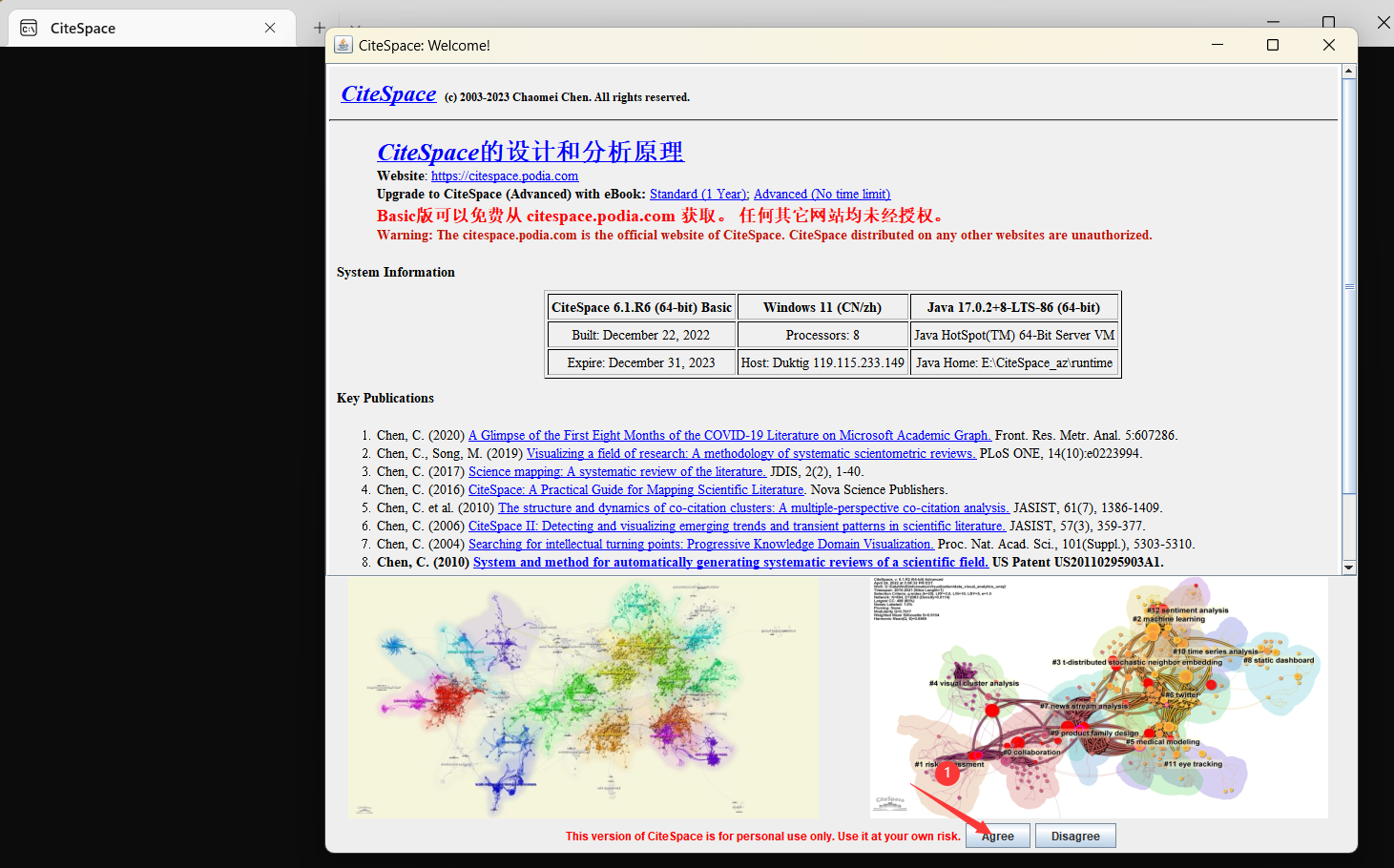Open the systematic reviews patent link

coord(731,562)
